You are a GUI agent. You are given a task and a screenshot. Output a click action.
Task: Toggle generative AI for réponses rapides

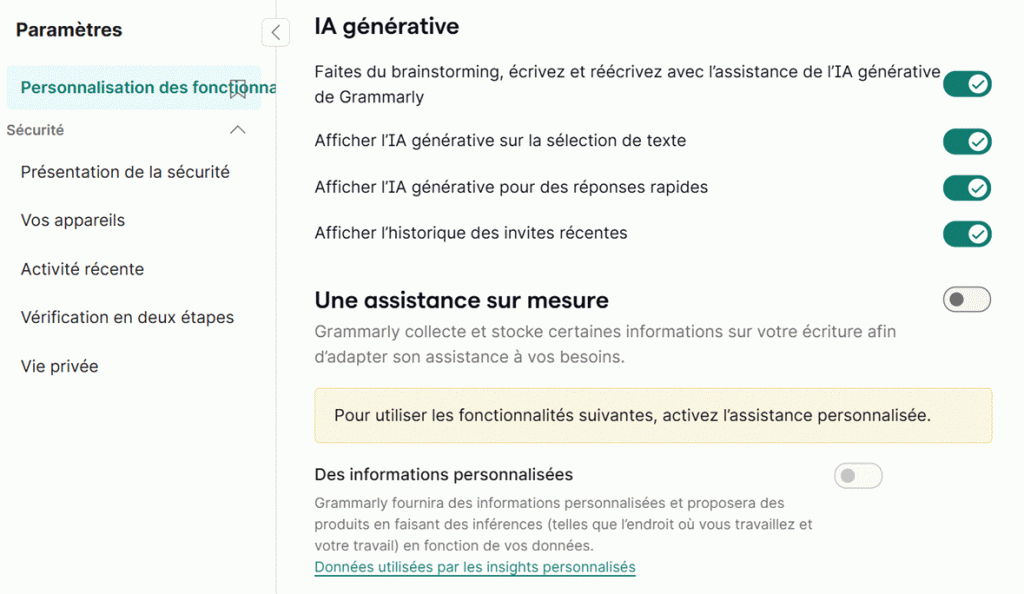966,187
